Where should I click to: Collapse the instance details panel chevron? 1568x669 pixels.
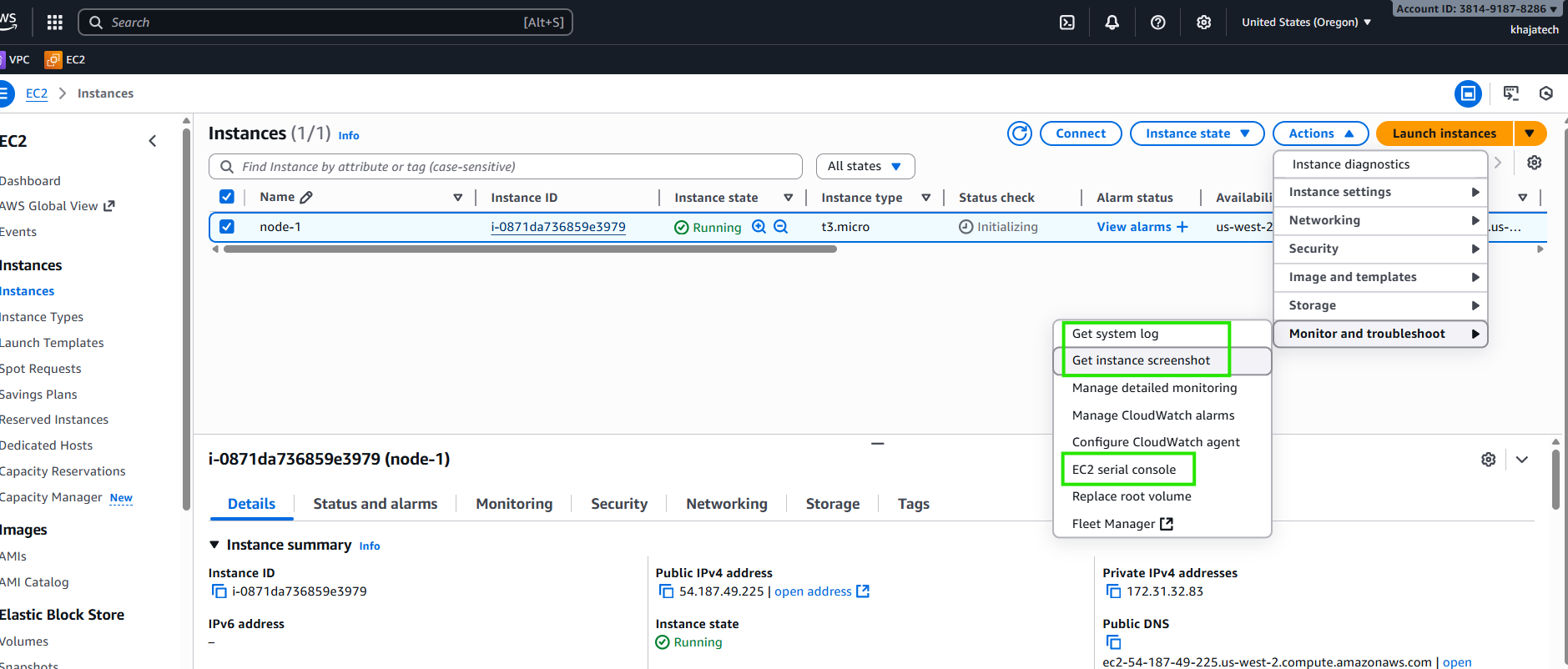1522,460
